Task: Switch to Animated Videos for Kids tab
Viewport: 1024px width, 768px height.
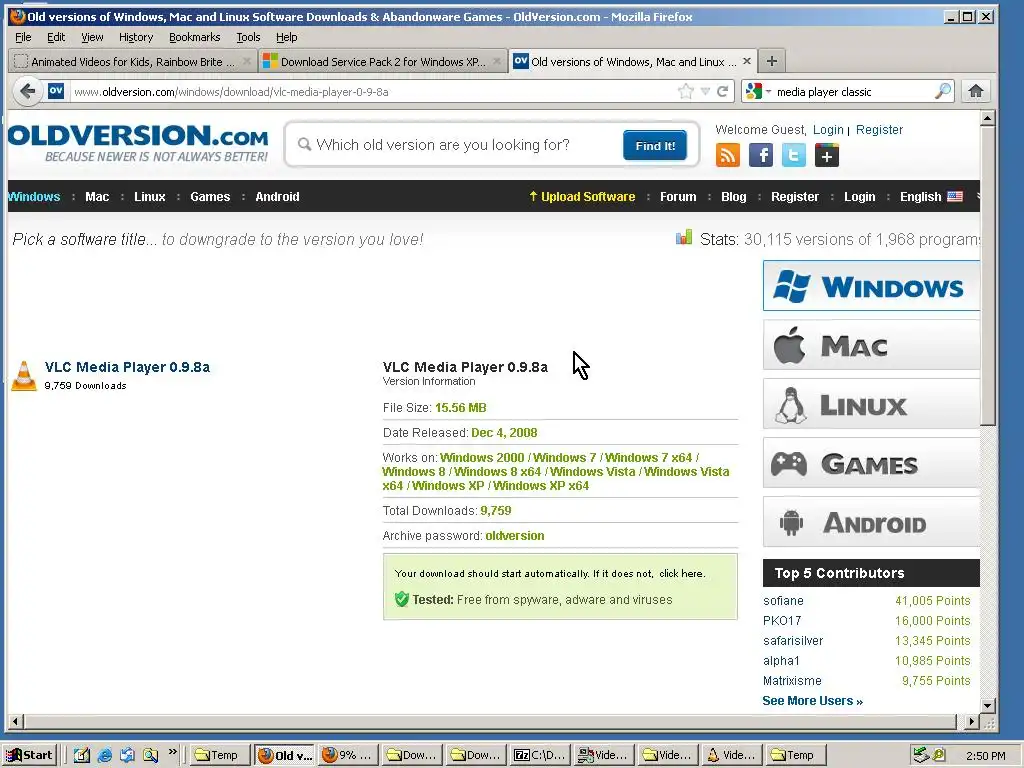Action: point(131,61)
